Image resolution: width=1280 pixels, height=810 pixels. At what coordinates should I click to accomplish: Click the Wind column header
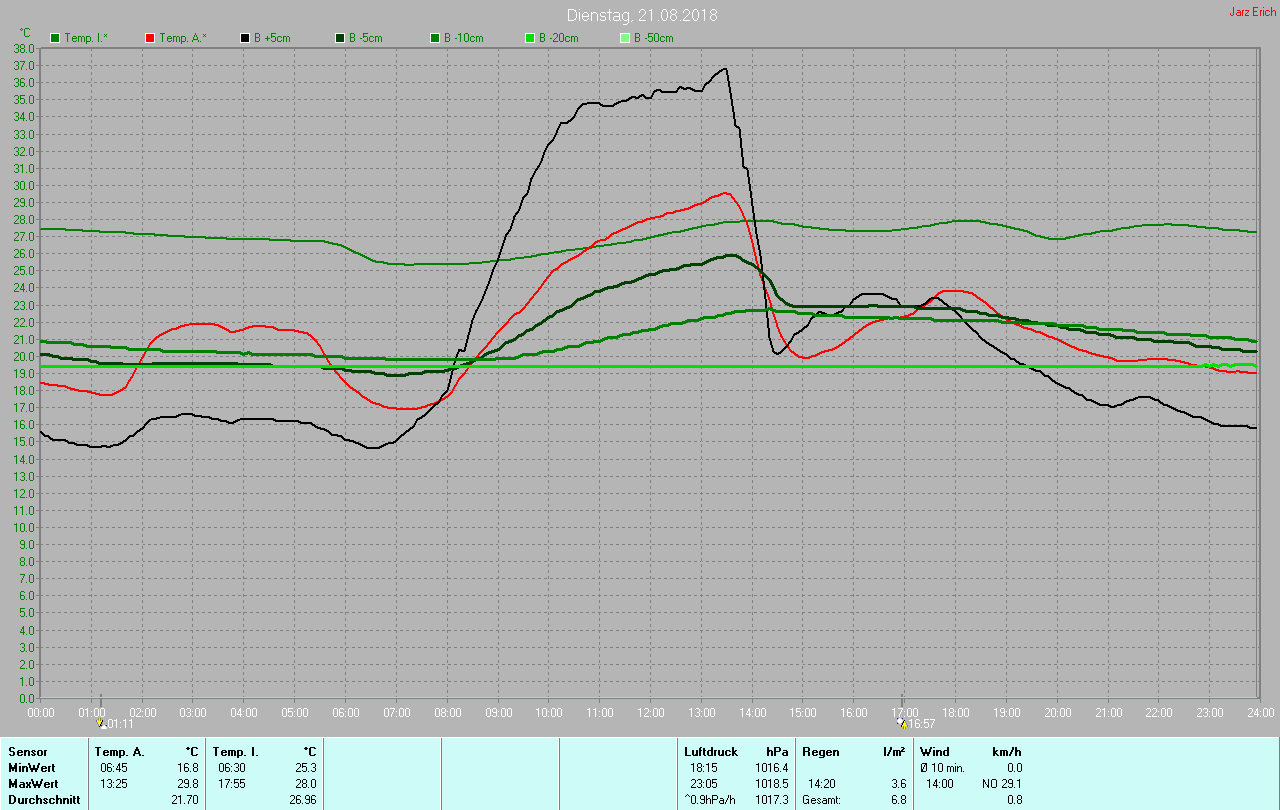tap(934, 751)
